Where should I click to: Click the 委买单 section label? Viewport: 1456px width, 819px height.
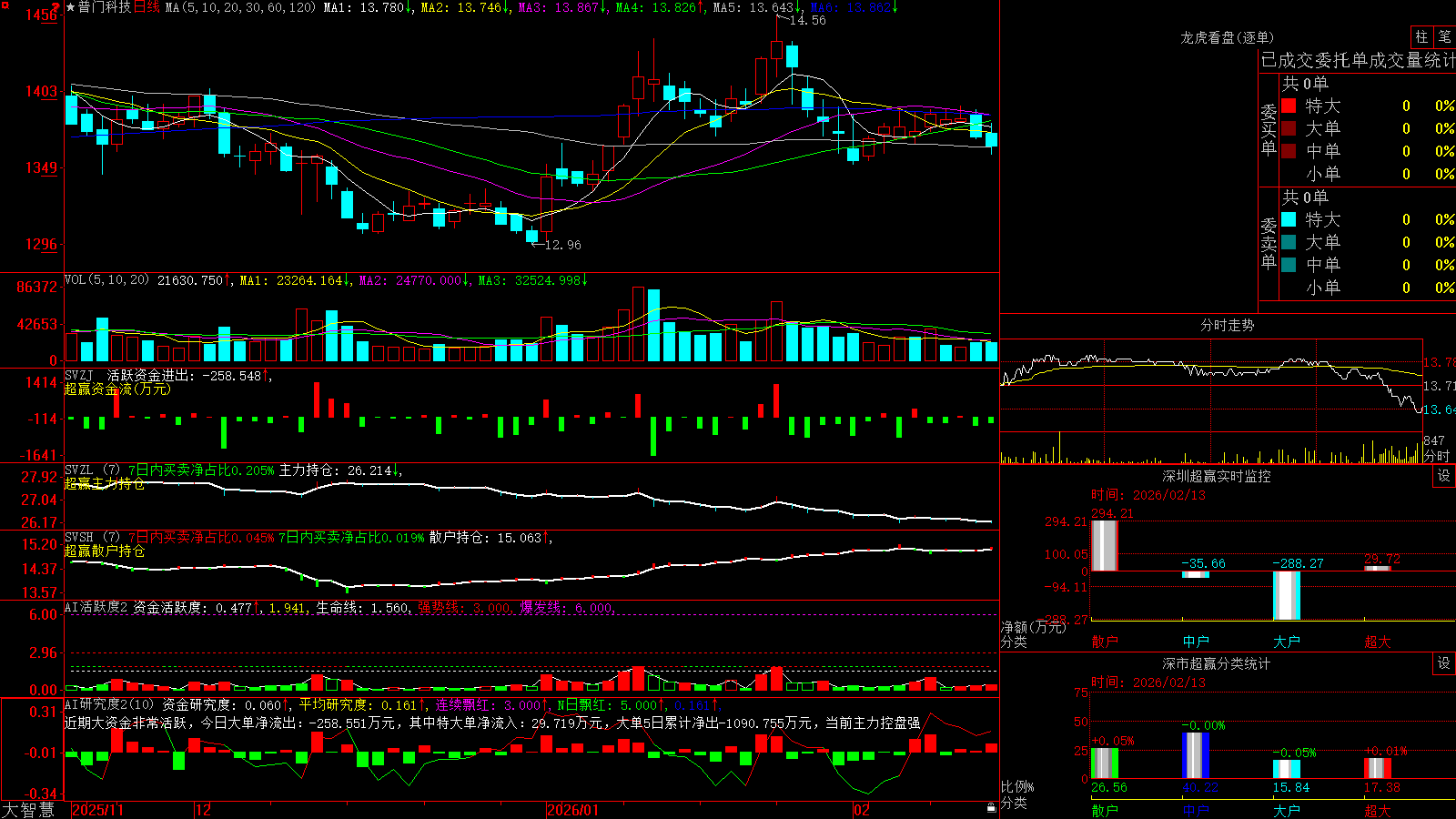[x=1269, y=130]
